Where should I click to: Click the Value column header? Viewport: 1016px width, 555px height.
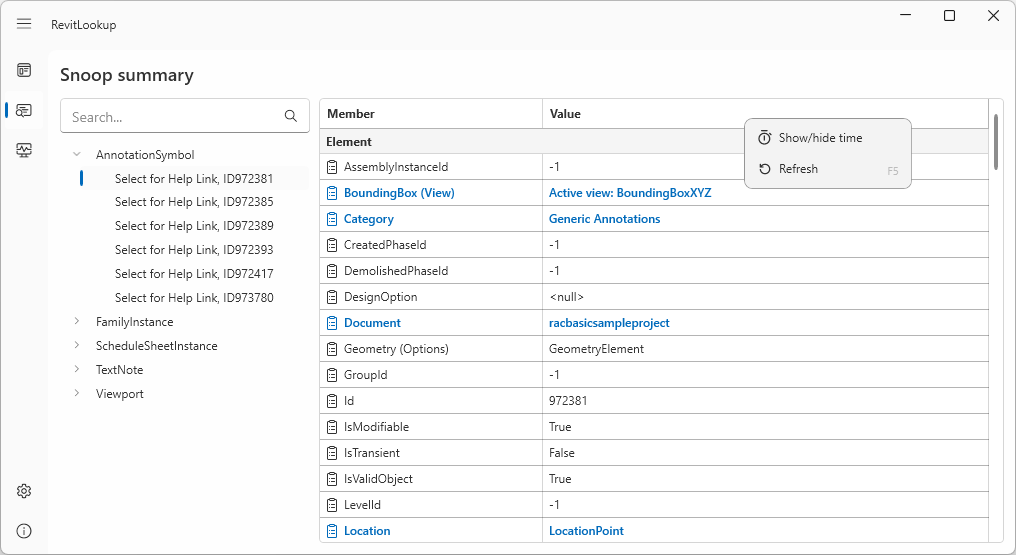[765, 113]
